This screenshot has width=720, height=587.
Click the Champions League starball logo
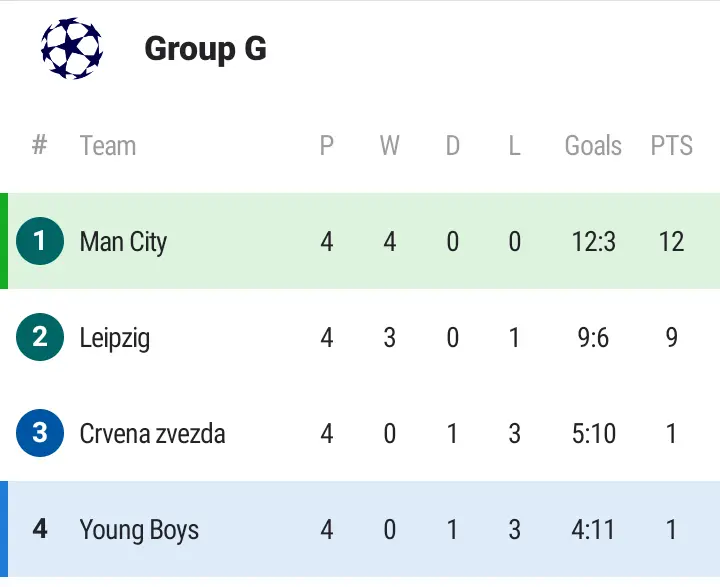click(71, 48)
